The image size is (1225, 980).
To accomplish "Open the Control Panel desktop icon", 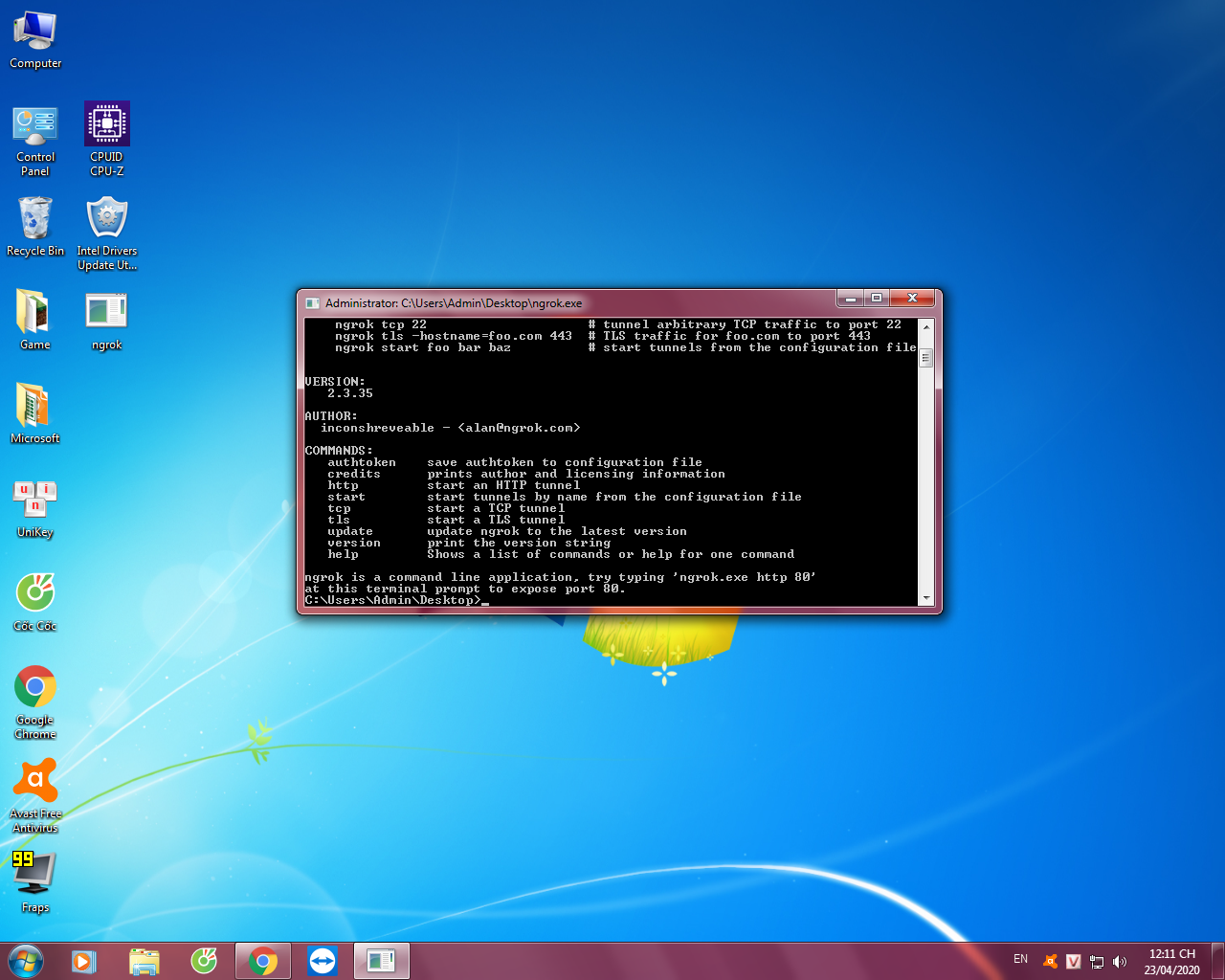I will tap(35, 125).
